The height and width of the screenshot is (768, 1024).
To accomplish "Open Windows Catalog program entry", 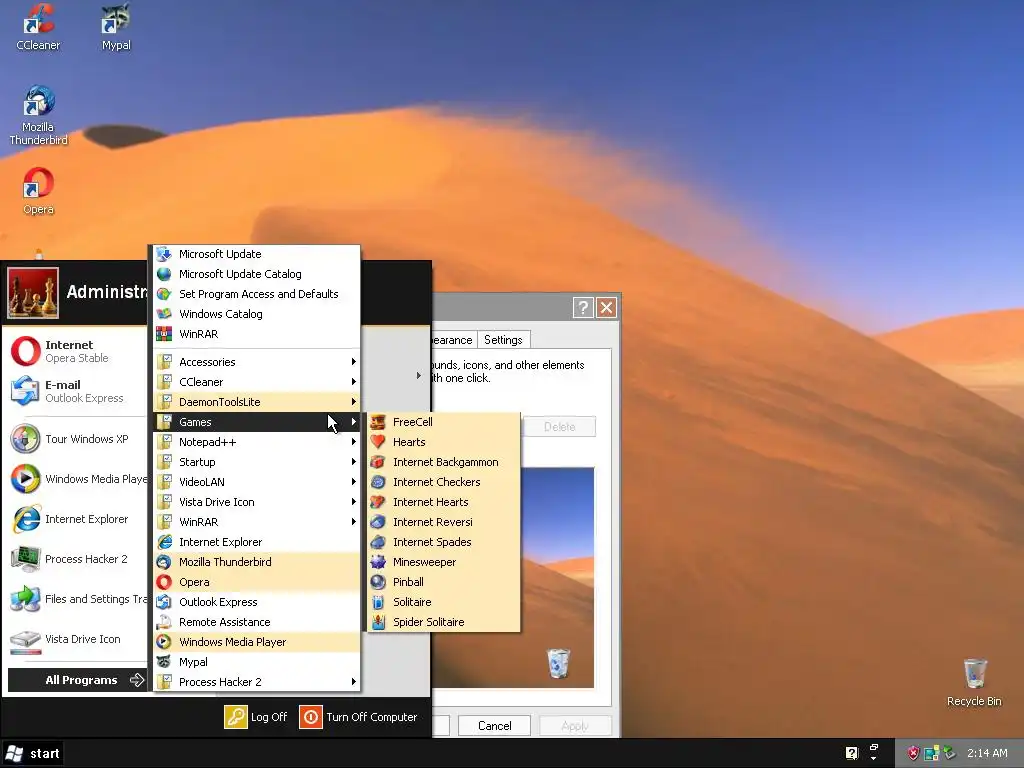I will pos(257,314).
